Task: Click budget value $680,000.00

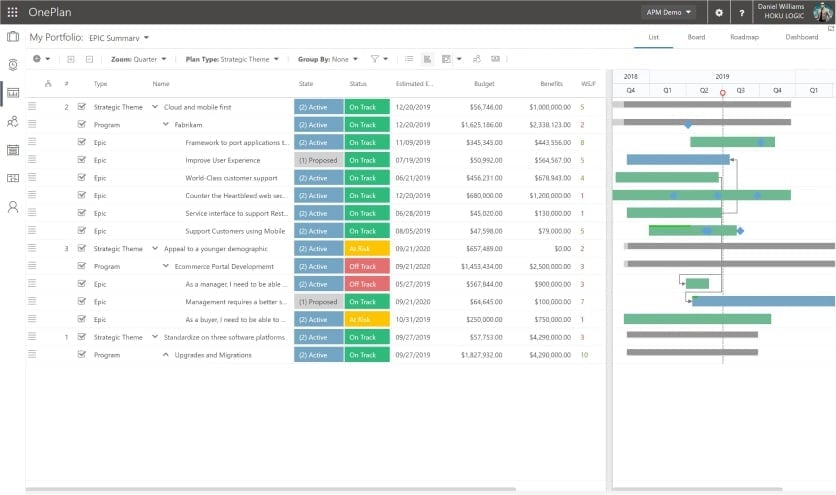Action: tap(484, 195)
